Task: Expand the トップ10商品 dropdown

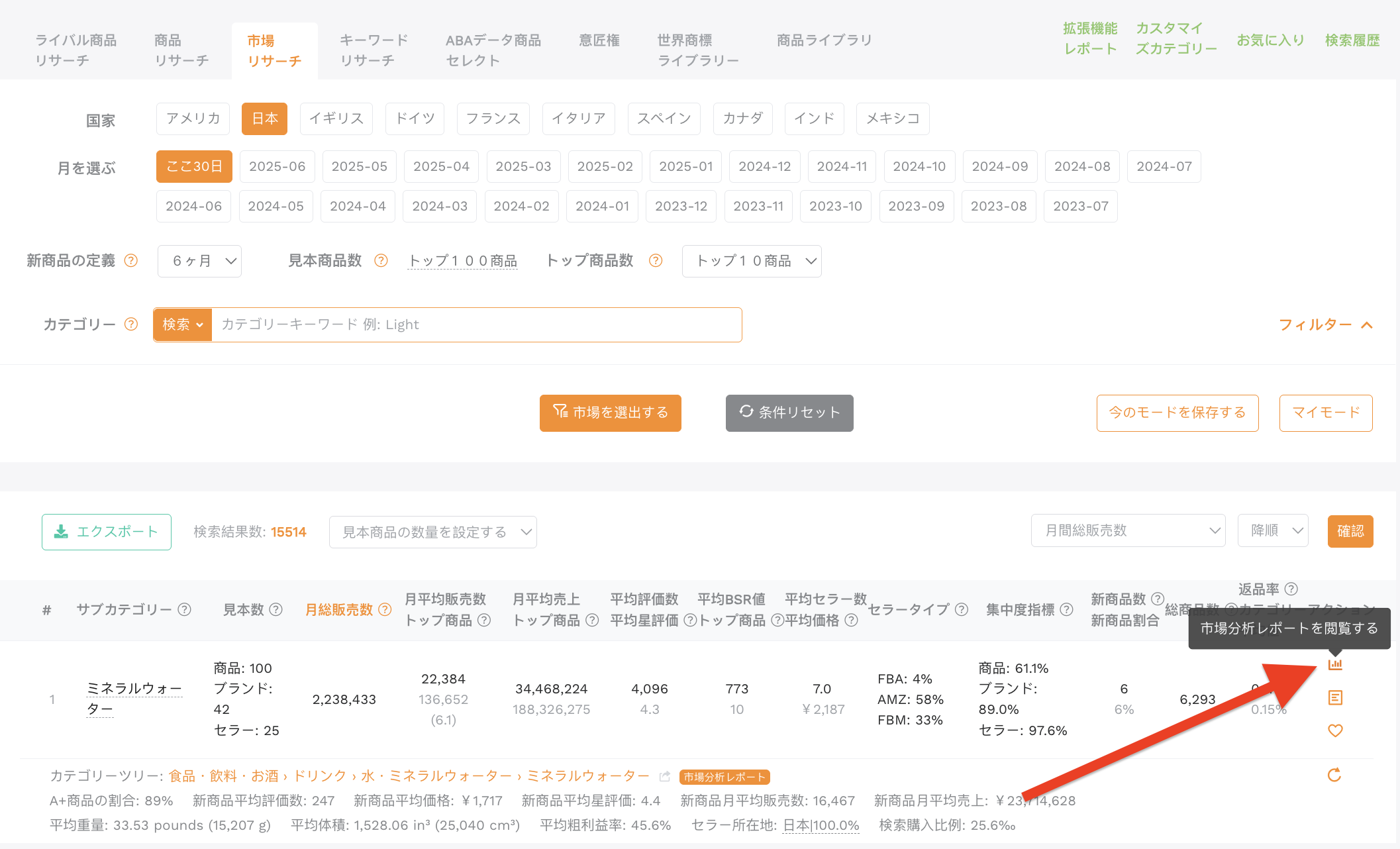Action: 752,261
